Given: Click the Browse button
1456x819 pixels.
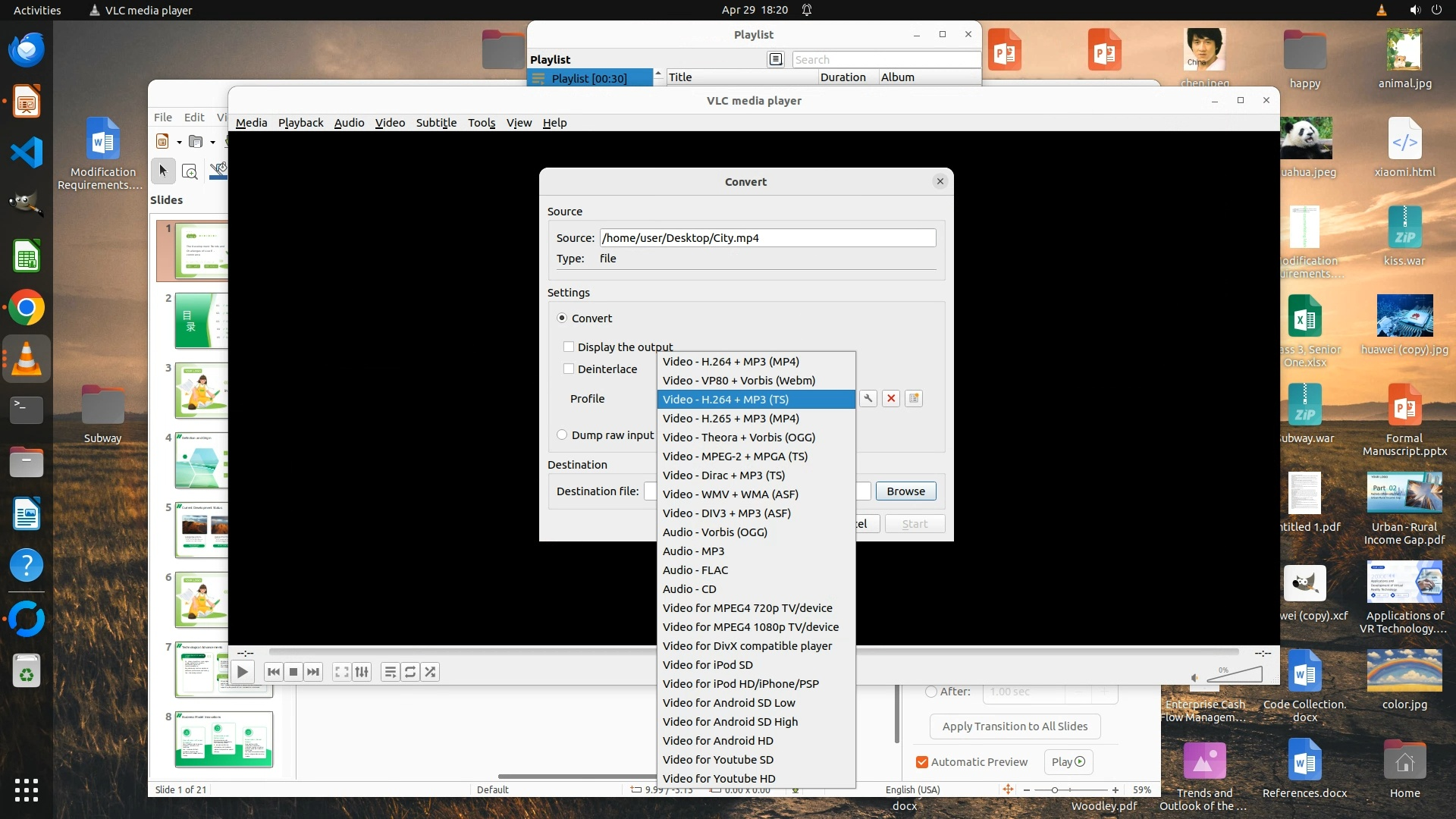Looking at the screenshot, I should pyautogui.click(x=905, y=491).
